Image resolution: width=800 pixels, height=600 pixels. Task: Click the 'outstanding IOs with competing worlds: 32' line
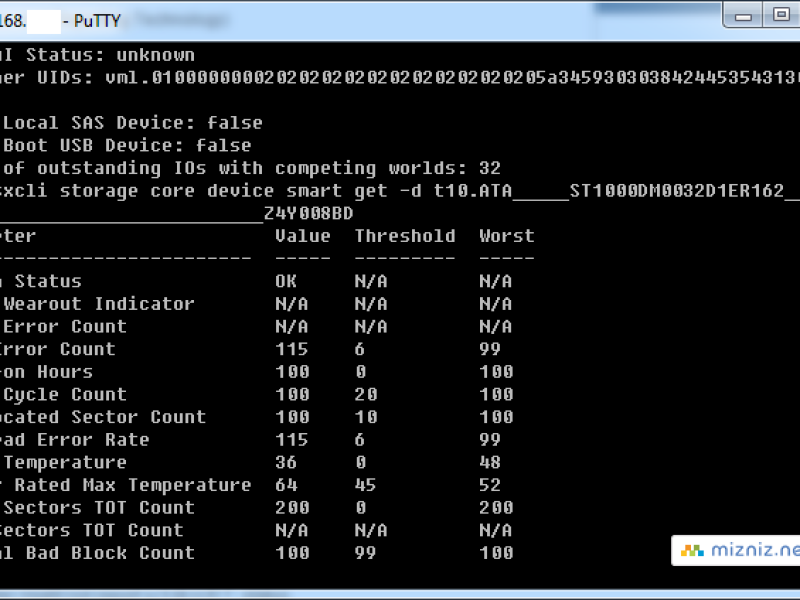[250, 168]
